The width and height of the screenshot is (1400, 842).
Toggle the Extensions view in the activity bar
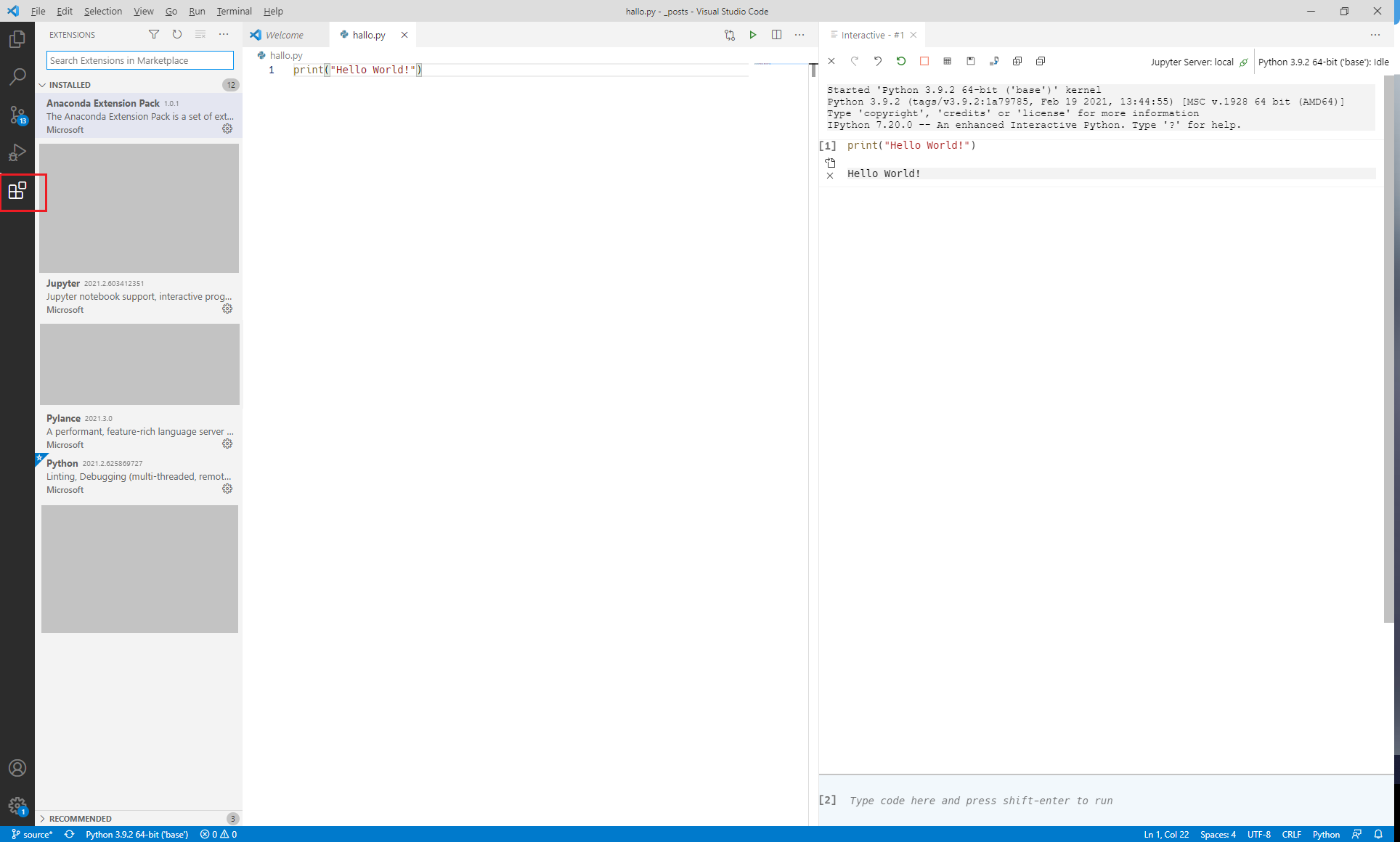coord(17,192)
